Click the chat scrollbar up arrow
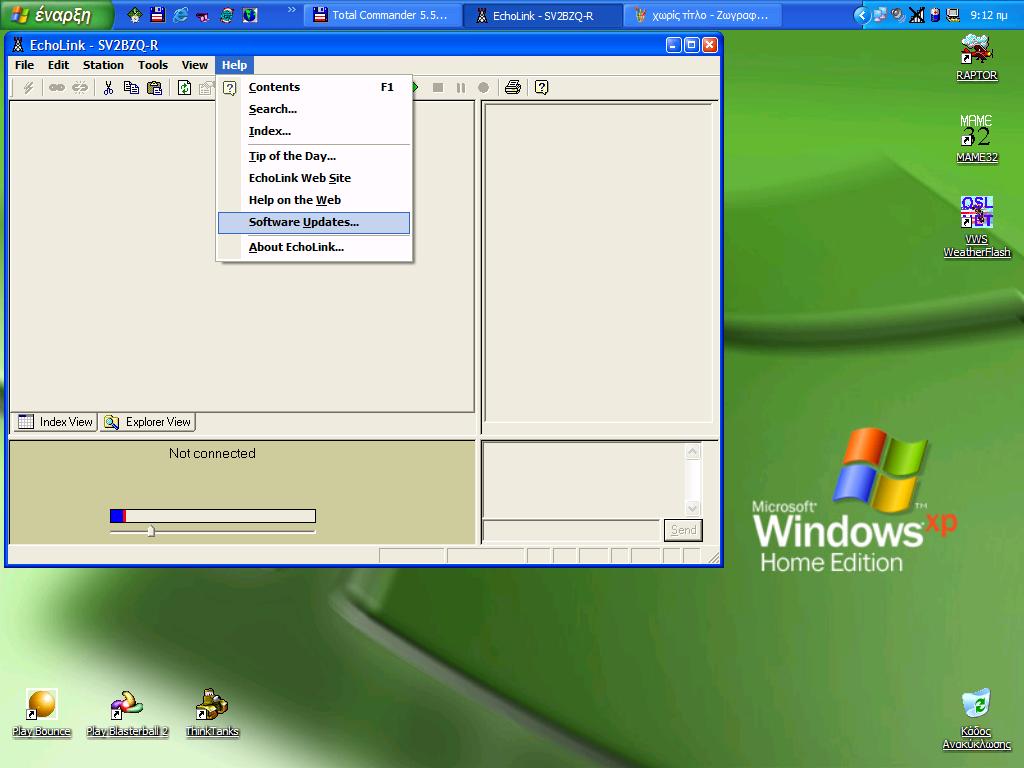Viewport: 1024px width, 768px height. point(693,451)
